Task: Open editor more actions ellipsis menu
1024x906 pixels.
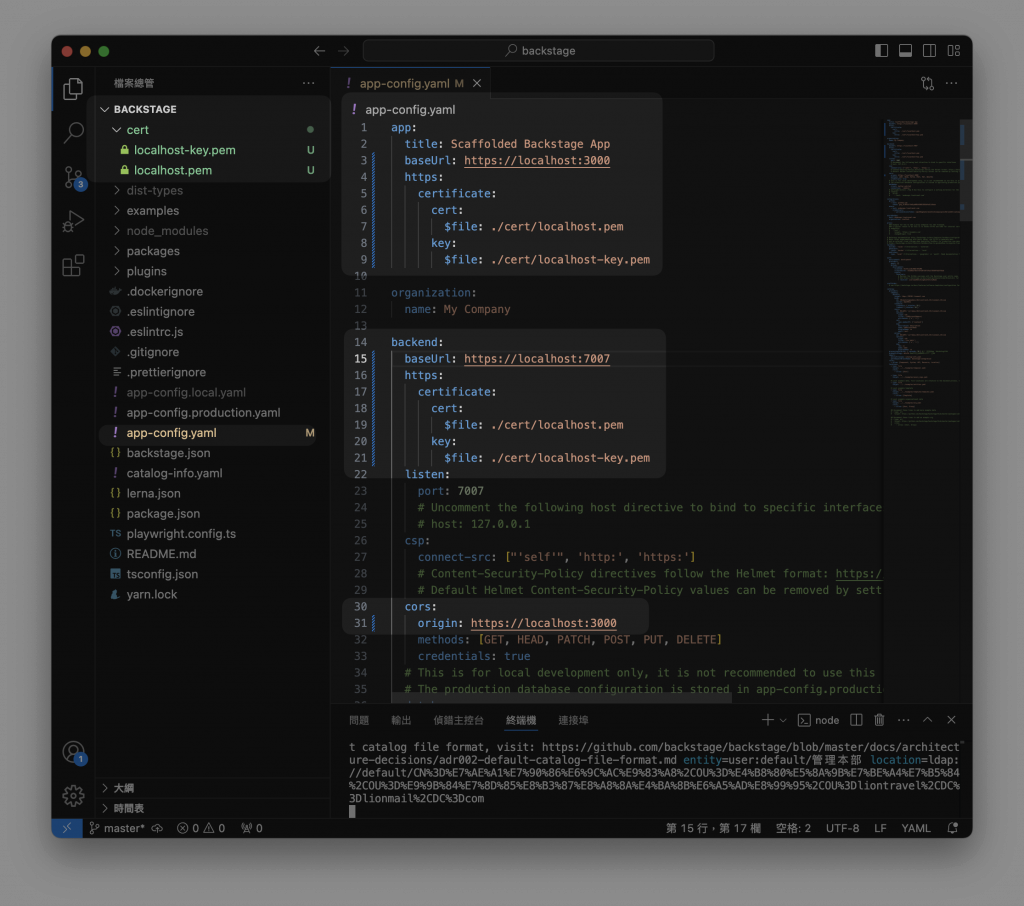Action: click(x=952, y=83)
